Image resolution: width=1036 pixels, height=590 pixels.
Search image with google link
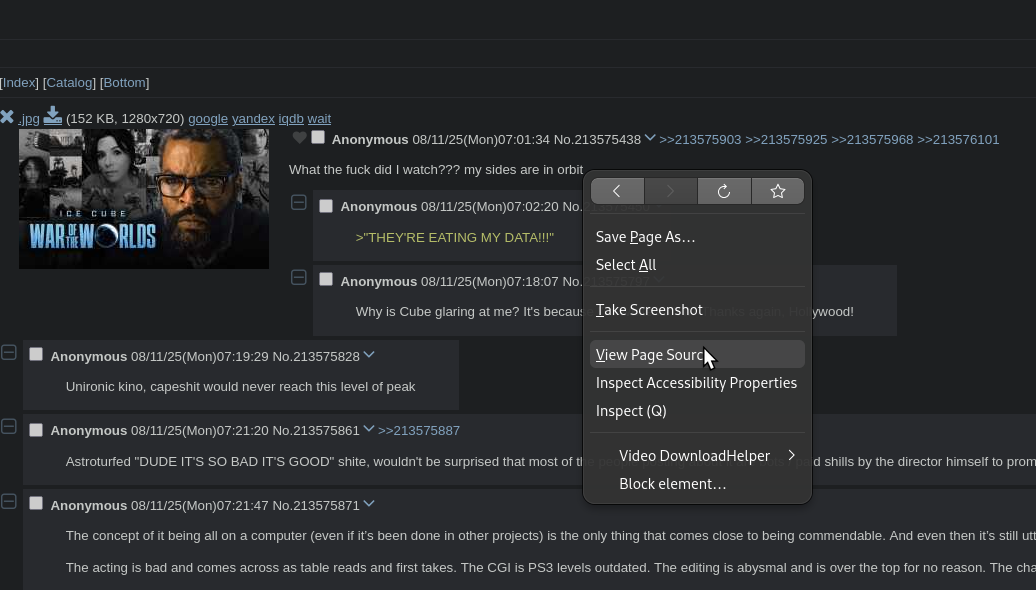(208, 119)
